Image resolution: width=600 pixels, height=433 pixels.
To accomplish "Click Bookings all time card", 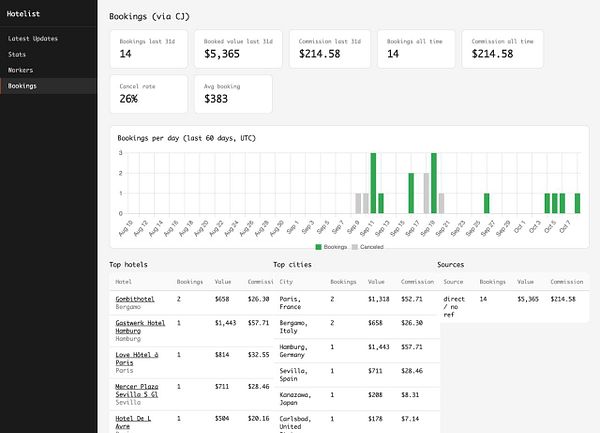I will 416,49.
